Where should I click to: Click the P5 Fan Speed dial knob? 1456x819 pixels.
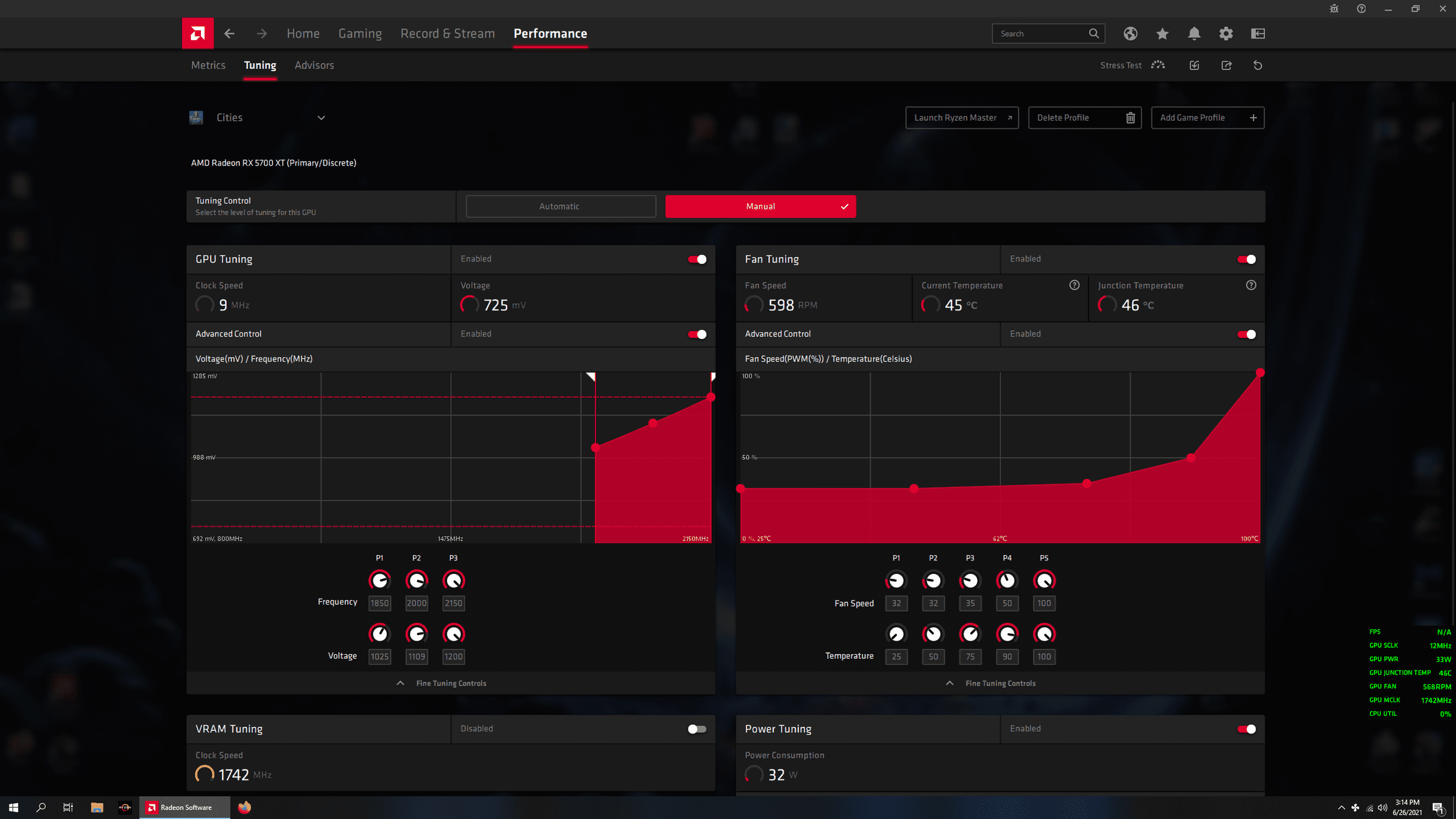pos(1044,580)
